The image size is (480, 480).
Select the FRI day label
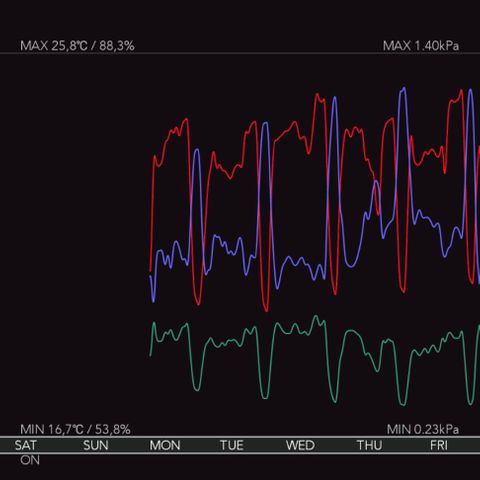pos(439,445)
